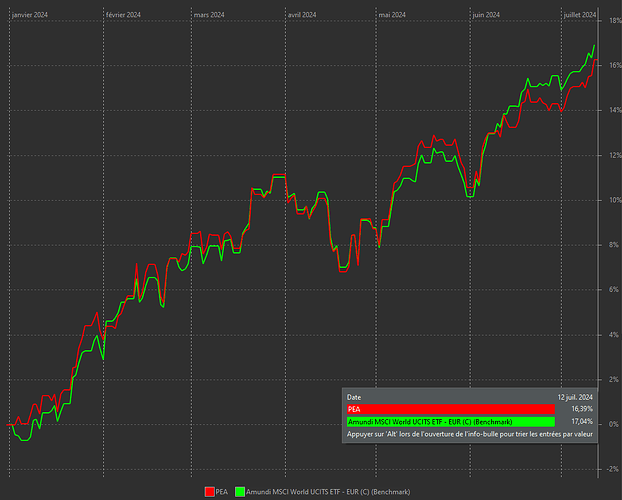Click the 4% y-axis label
The width and height of the screenshot is (622, 500).
614,335
